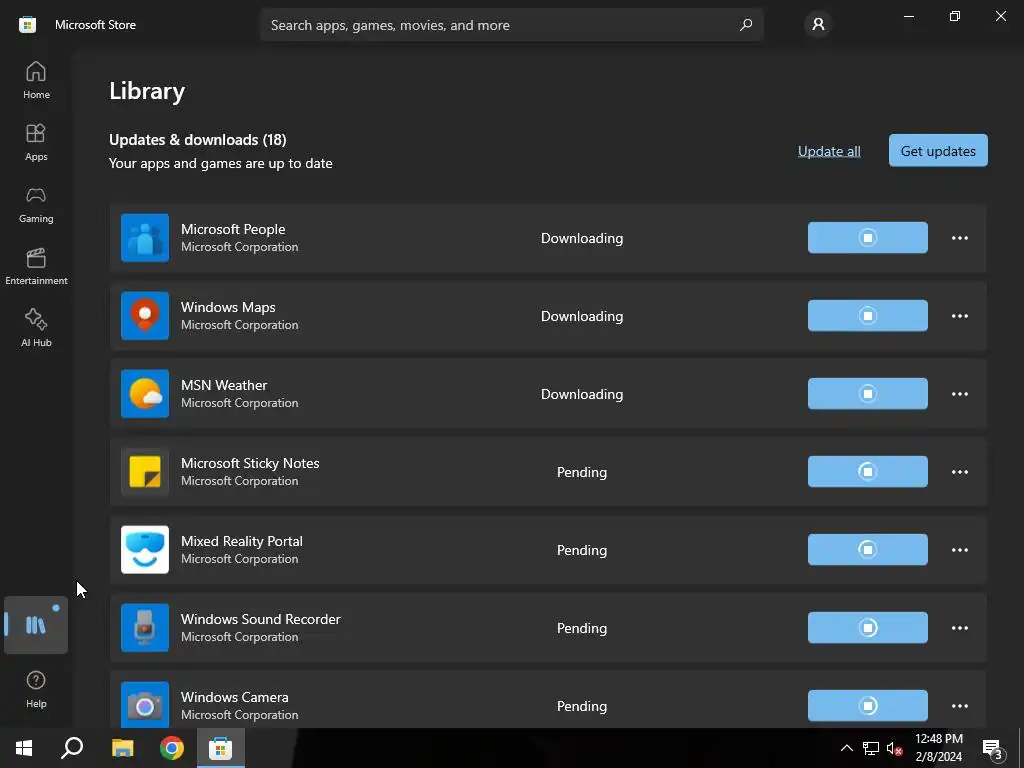The height and width of the screenshot is (768, 1024).
Task: Open more options for Microsoft People
Action: pos(959,238)
